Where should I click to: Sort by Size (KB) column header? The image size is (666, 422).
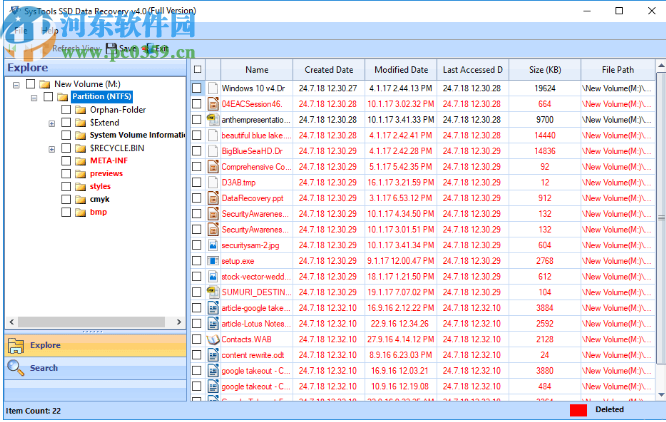click(545, 70)
